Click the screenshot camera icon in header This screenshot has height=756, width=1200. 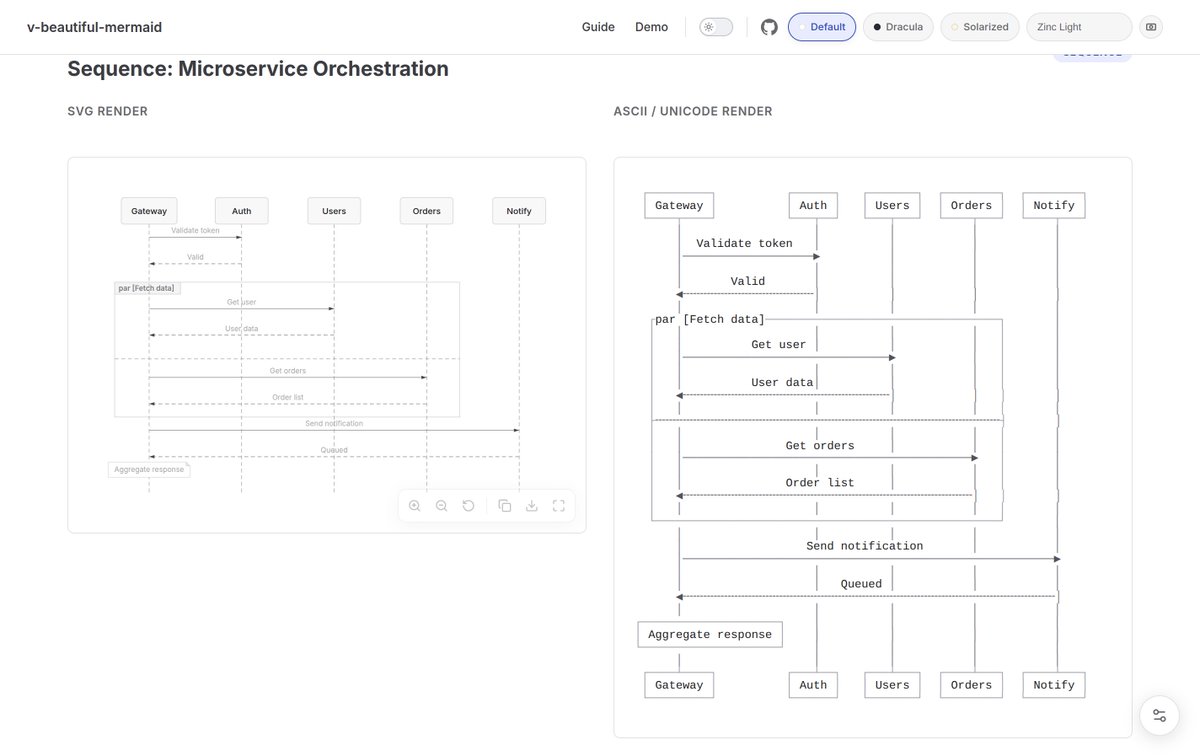pyautogui.click(x=1151, y=27)
